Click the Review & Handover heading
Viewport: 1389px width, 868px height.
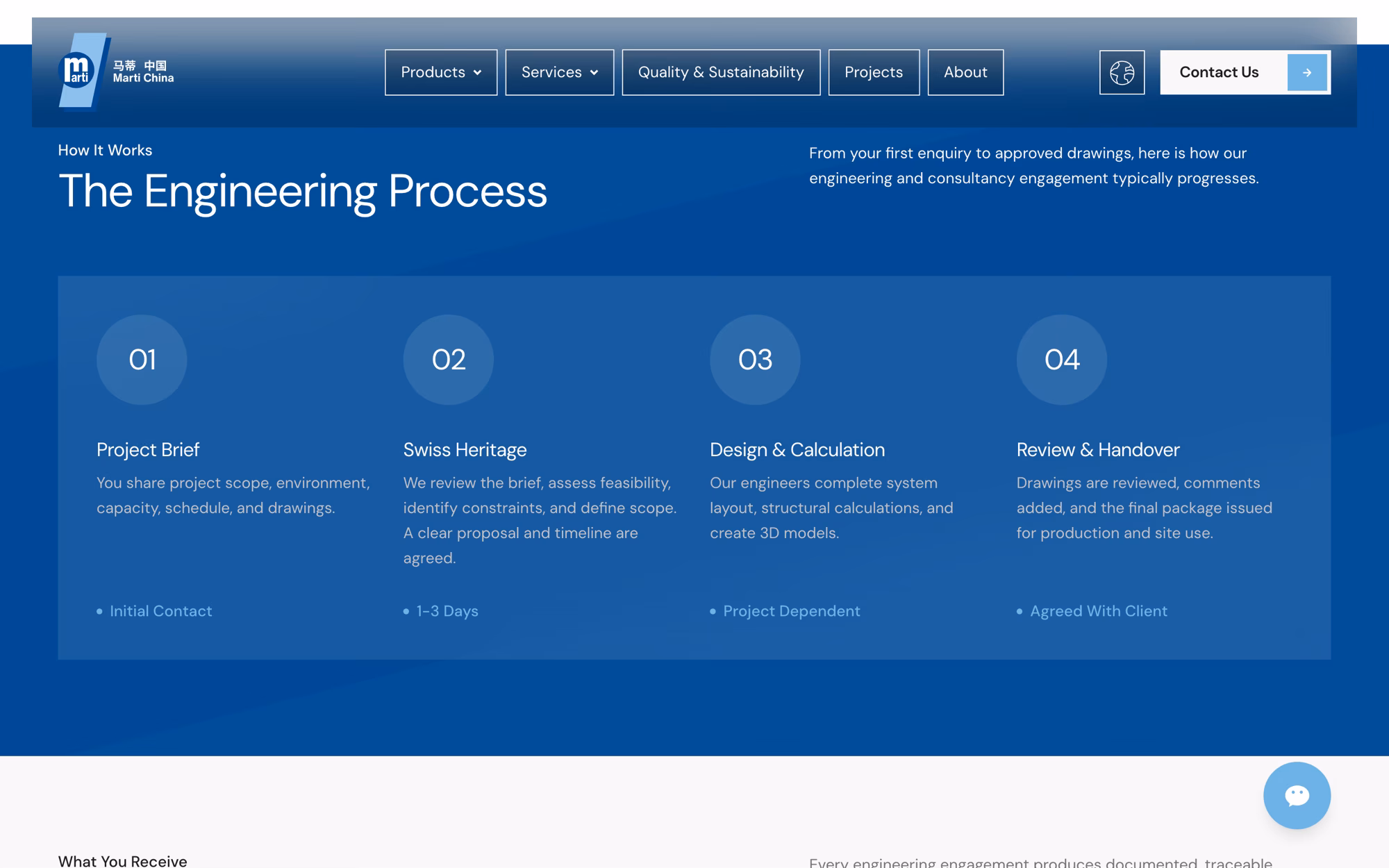click(1098, 450)
